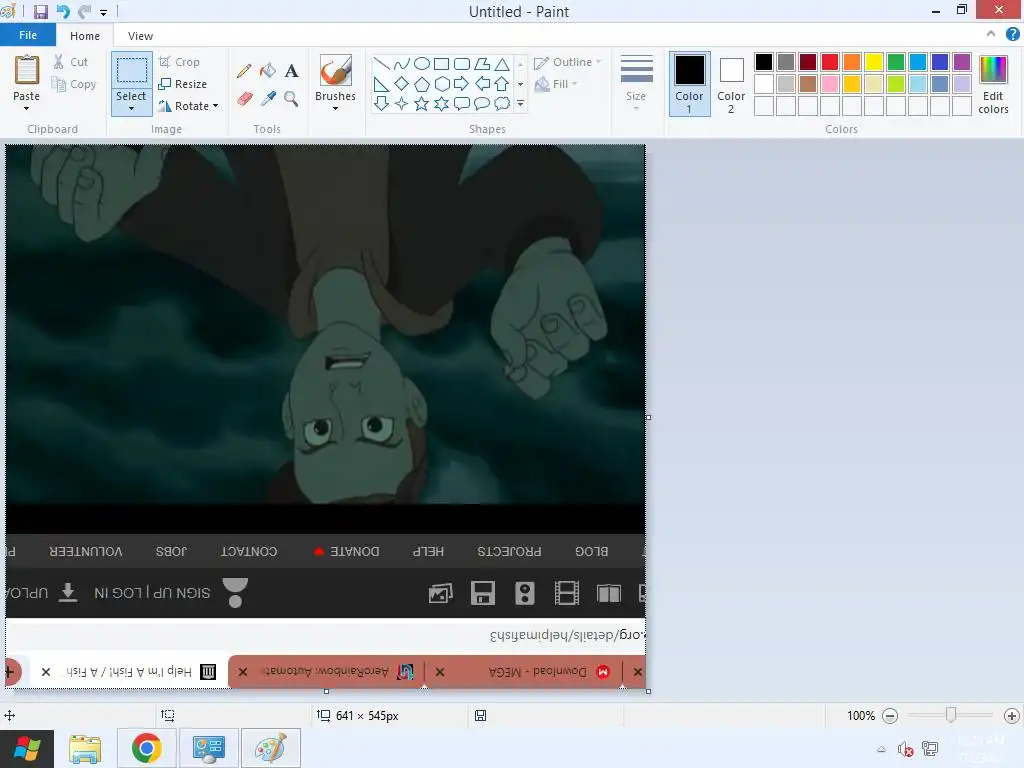Select the Five-point star shape
This screenshot has height=768, width=1024.
[x=422, y=104]
